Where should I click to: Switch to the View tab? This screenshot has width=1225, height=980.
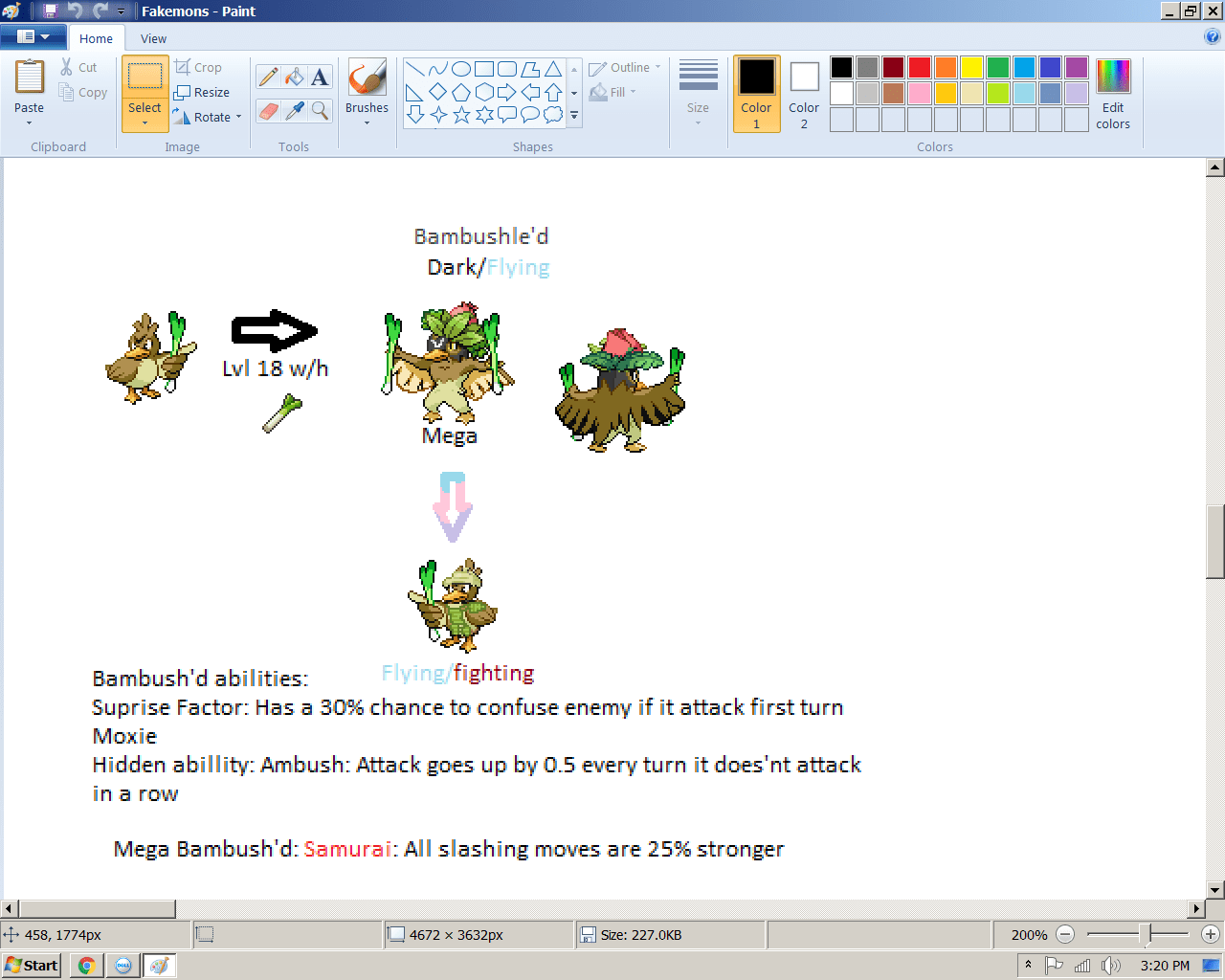click(153, 38)
